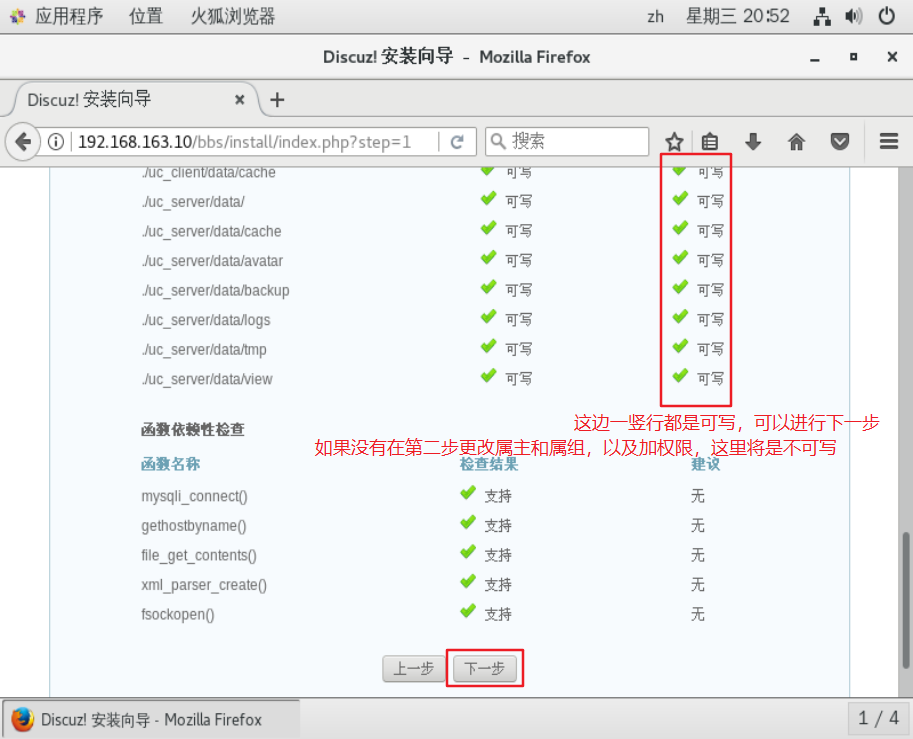
Task: Click the gethostbyname() function name
Action: coord(194,526)
